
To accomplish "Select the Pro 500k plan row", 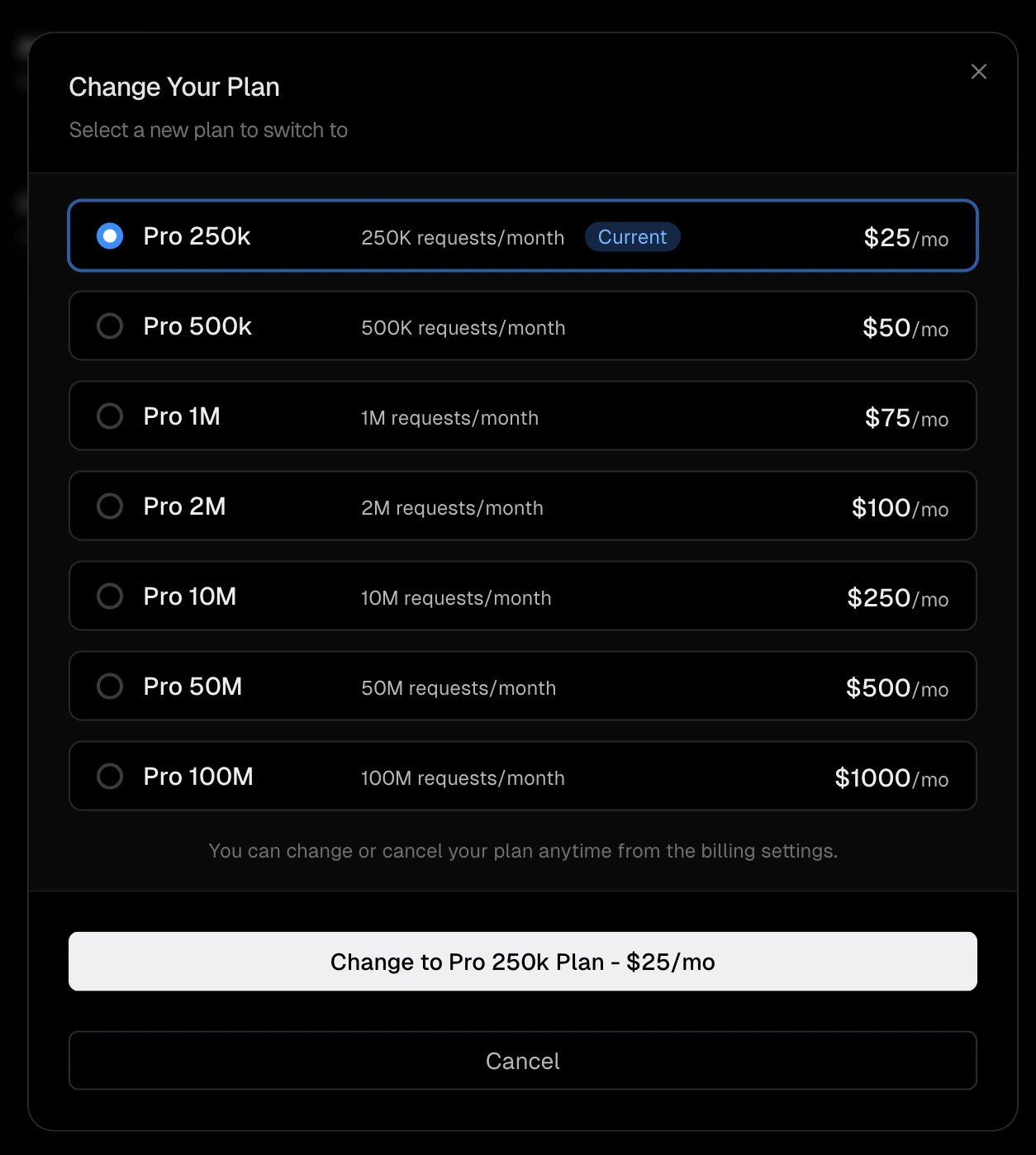I will 522,326.
